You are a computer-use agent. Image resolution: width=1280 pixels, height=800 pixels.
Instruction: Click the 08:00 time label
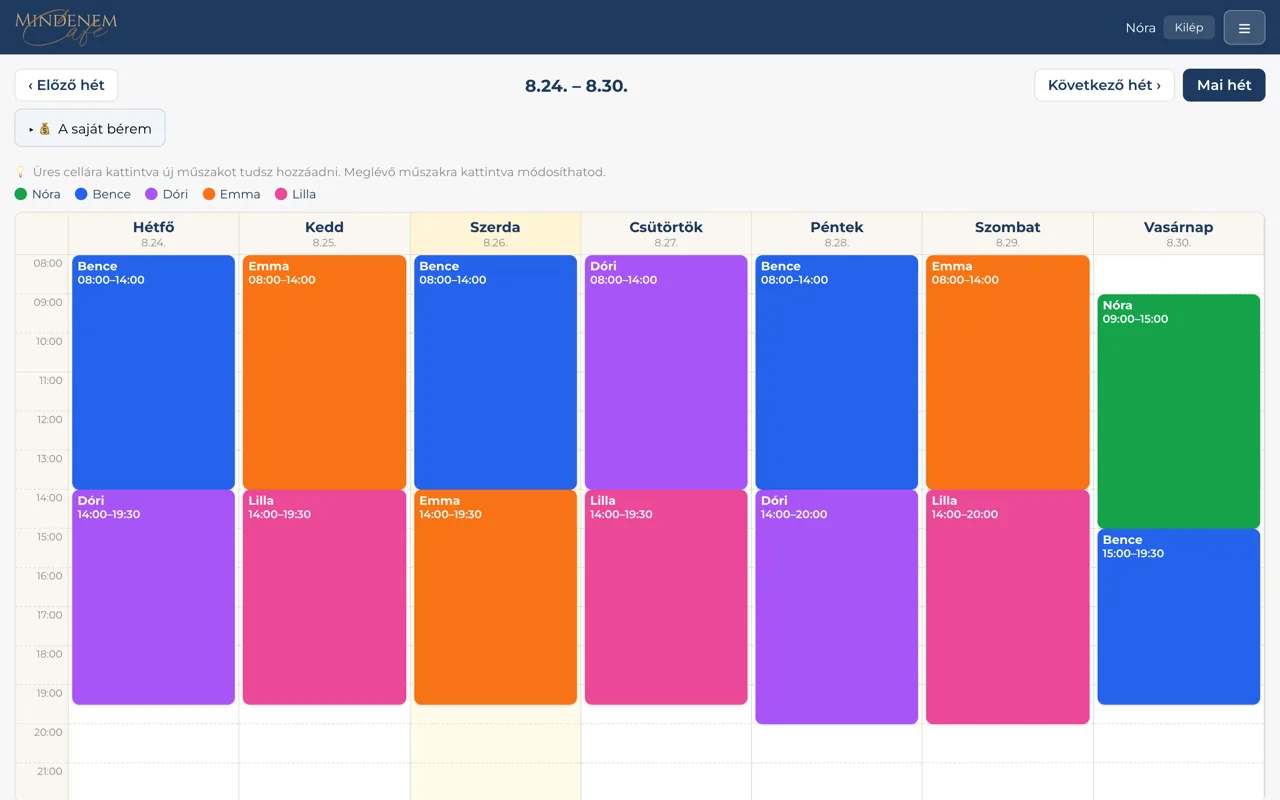click(x=48, y=264)
